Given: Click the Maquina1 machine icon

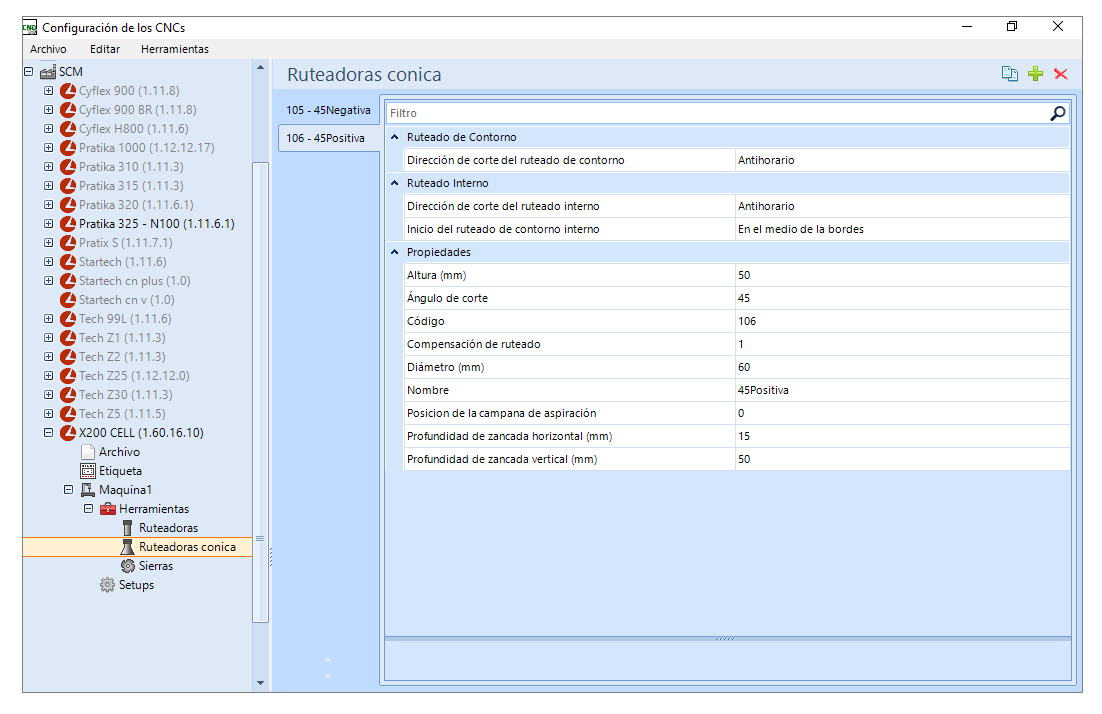Looking at the screenshot, I should coord(88,490).
